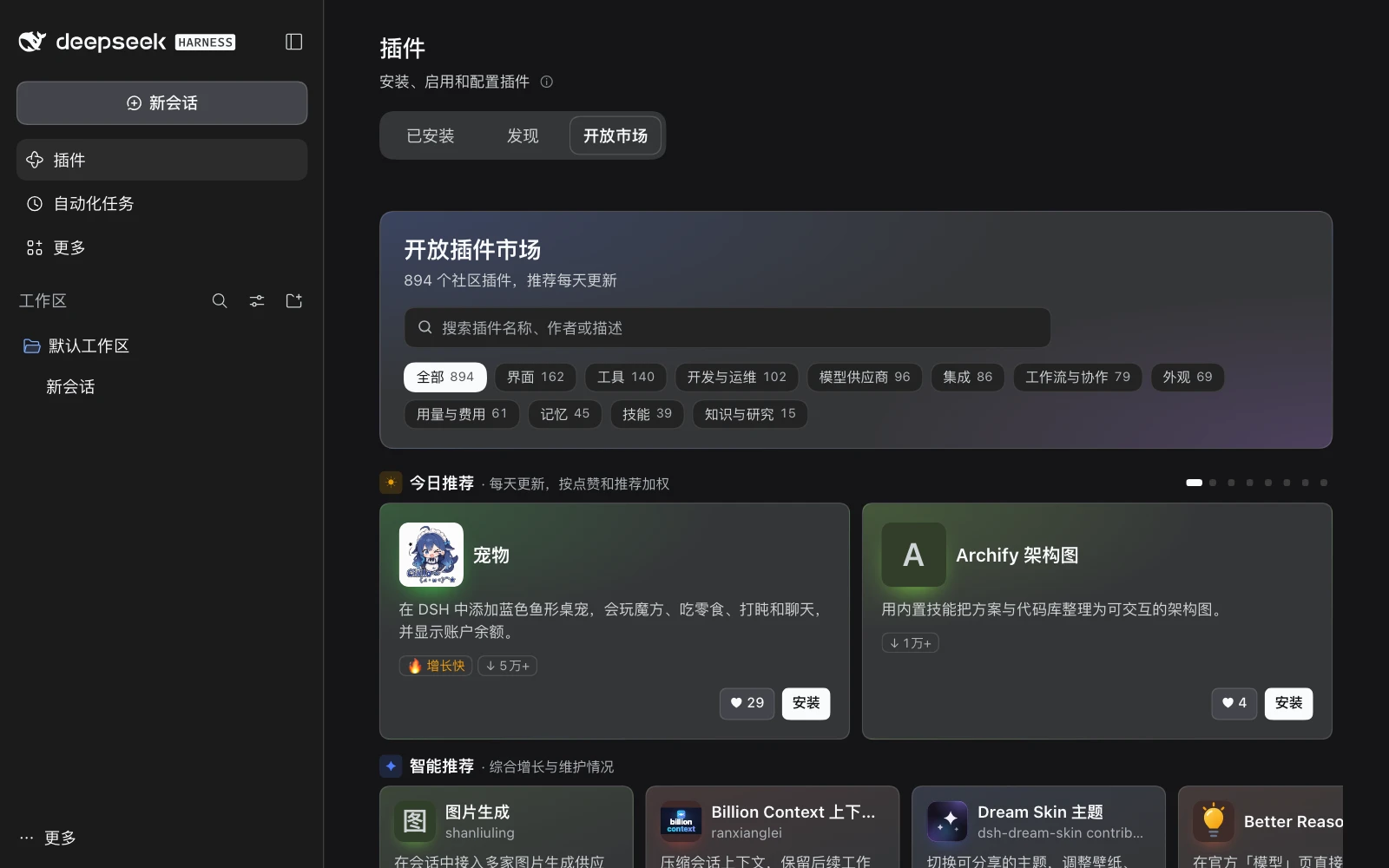Screen dimensions: 1389x868
Task: Open the 图片生成 plugin icon
Action: coord(415,821)
